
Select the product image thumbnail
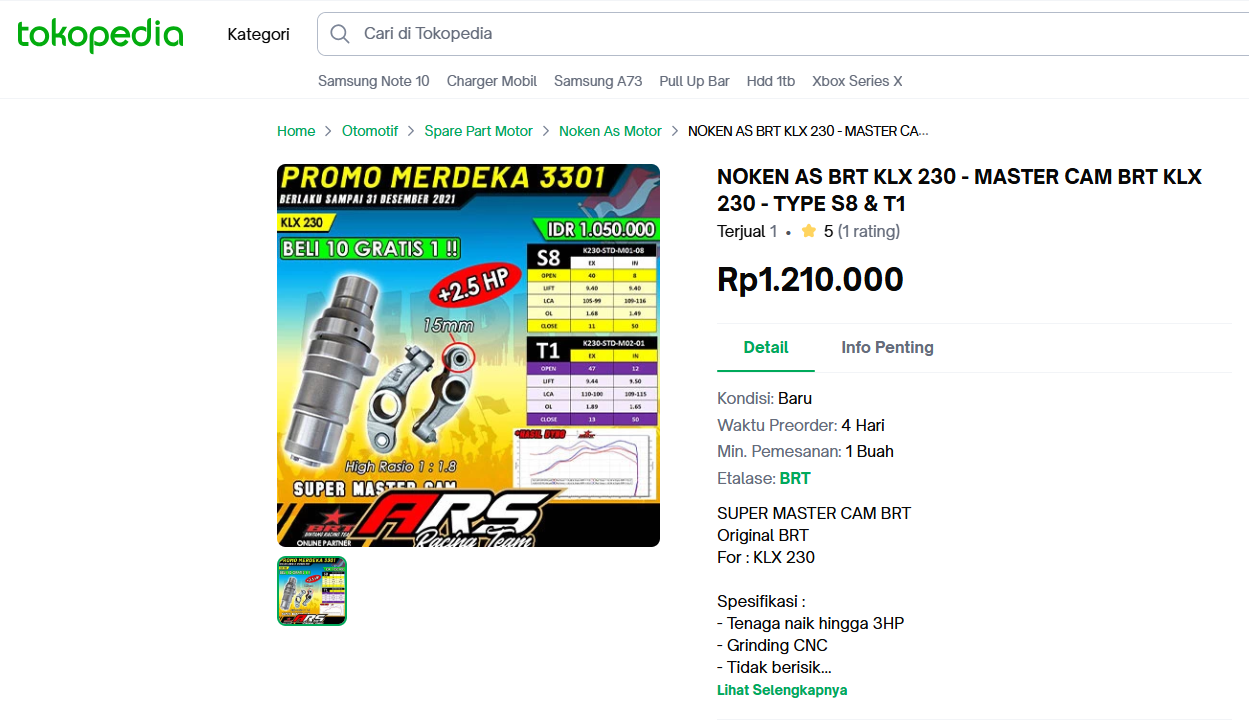312,591
